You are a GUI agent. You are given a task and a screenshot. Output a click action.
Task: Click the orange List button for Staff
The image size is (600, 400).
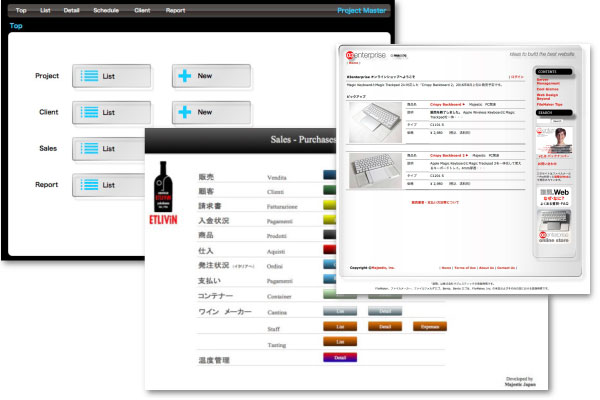point(340,327)
